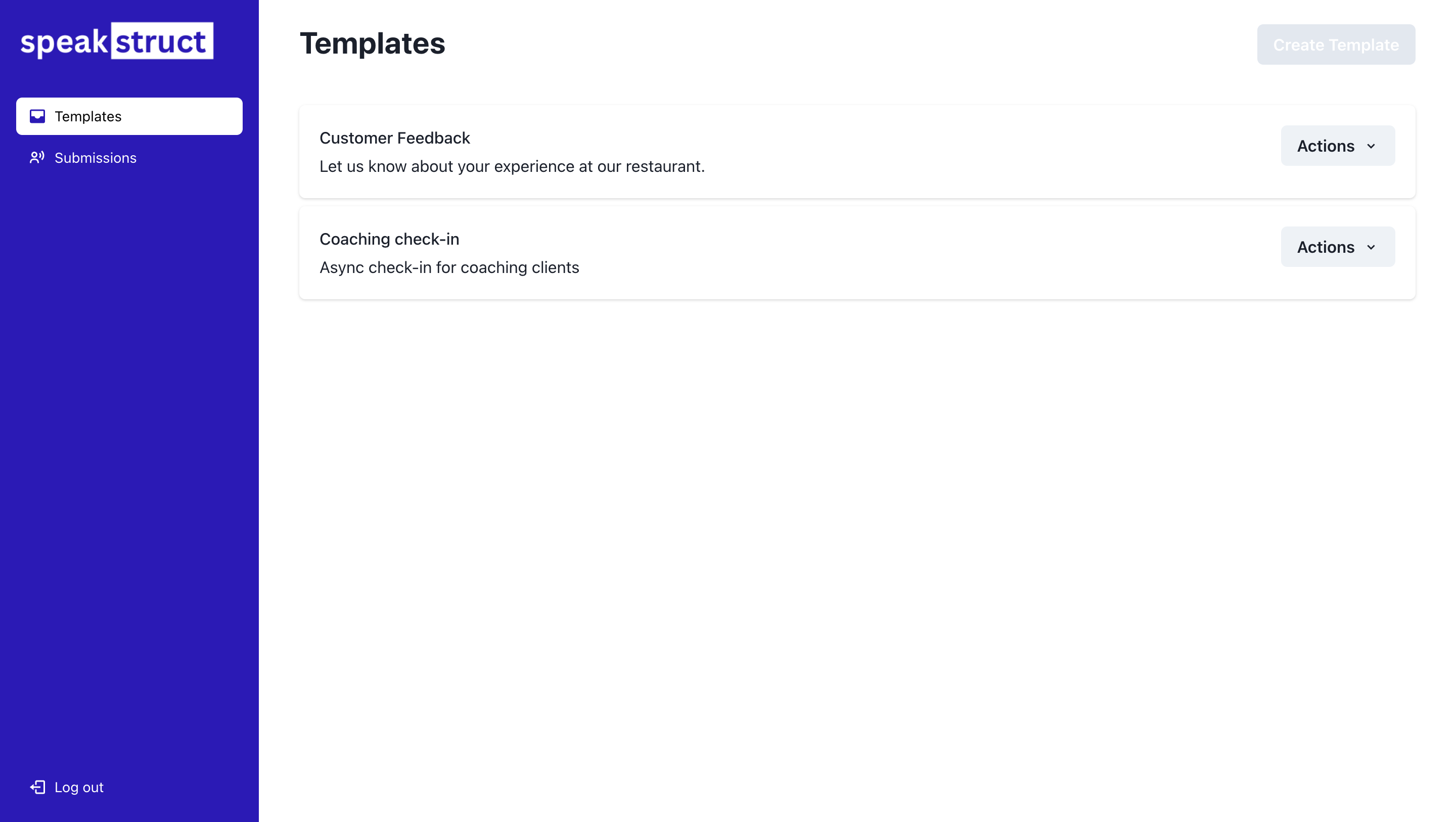
Task: Select the Customer Feedback template card
Action: point(857,152)
